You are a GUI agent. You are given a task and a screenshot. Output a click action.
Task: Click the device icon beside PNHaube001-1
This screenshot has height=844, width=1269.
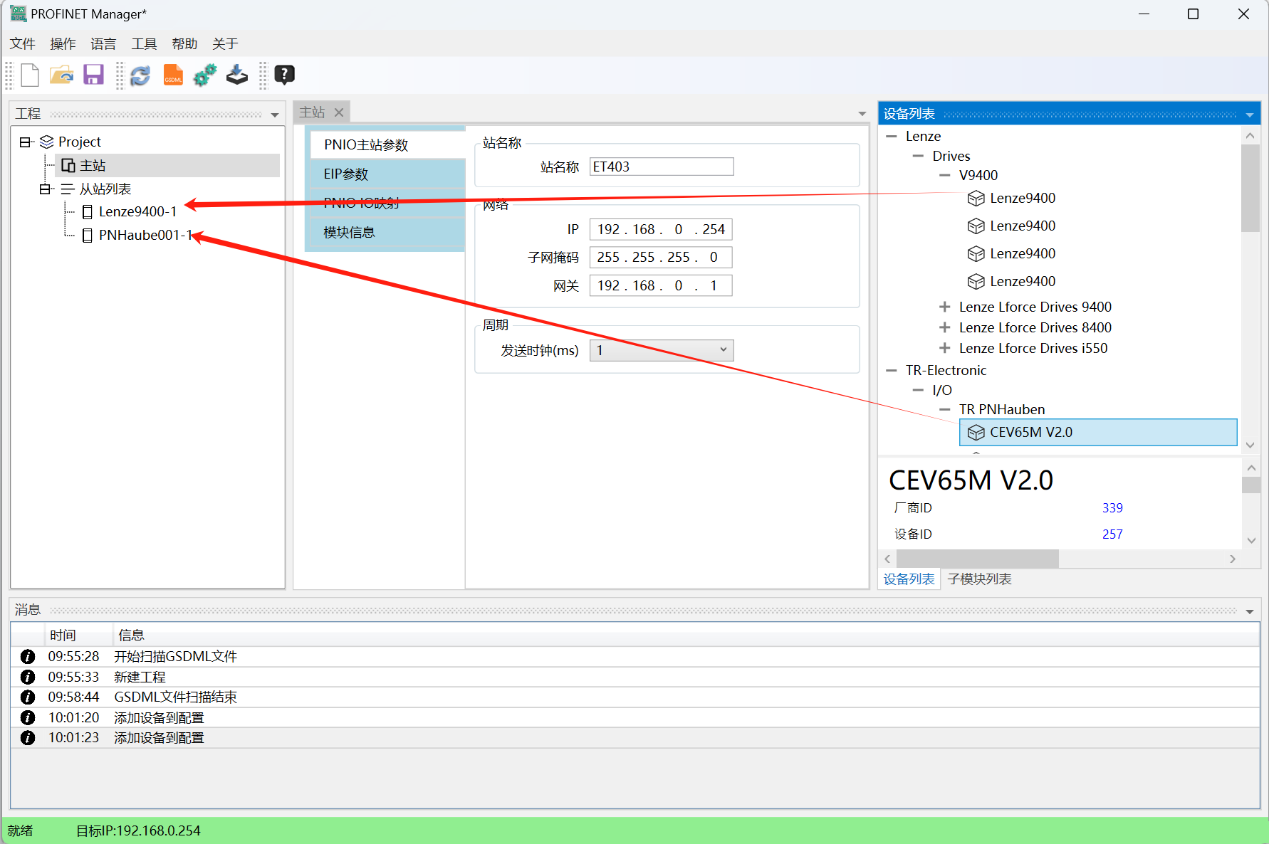[87, 236]
